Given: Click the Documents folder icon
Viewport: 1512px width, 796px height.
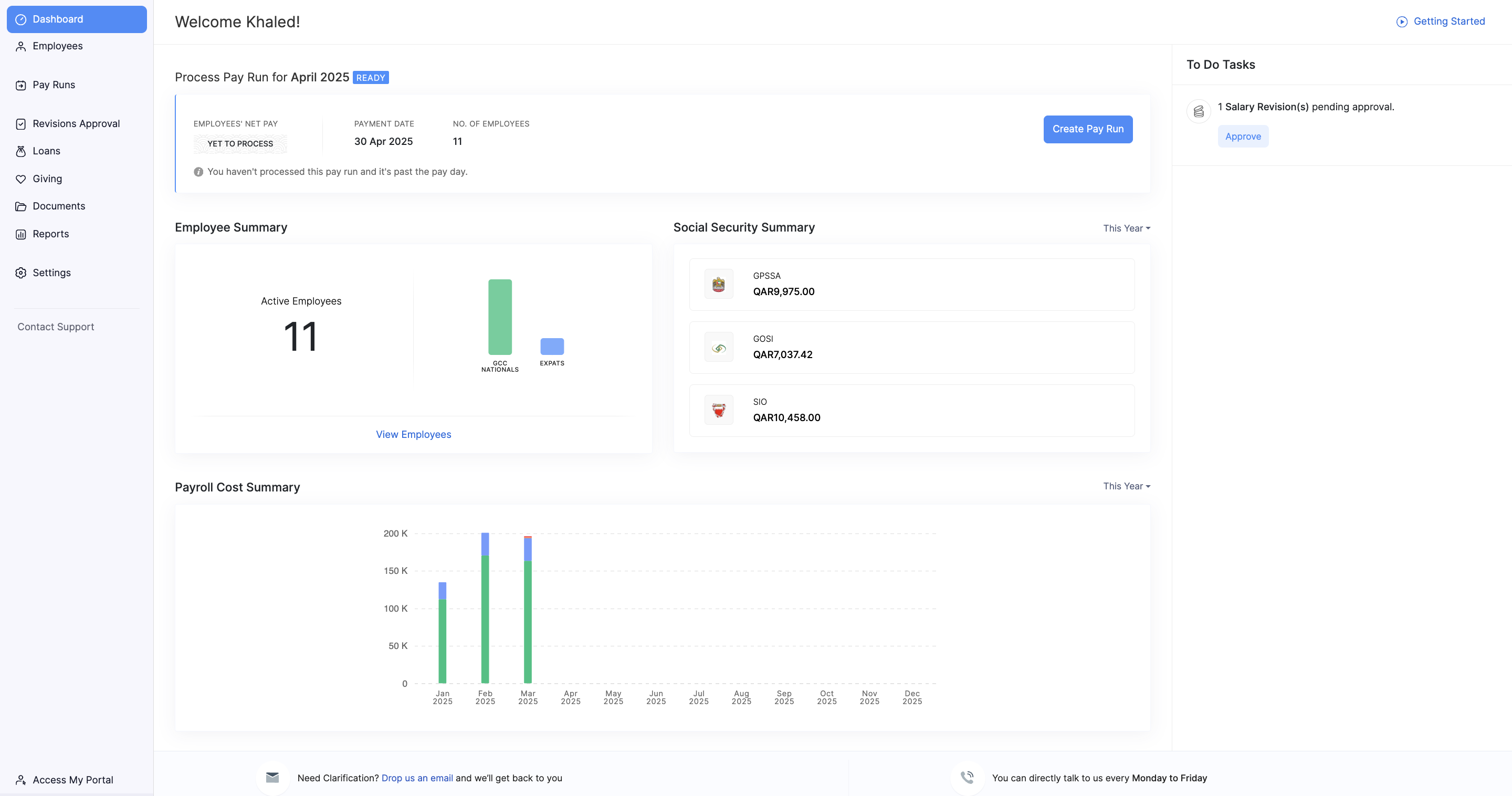Looking at the screenshot, I should [x=20, y=207].
